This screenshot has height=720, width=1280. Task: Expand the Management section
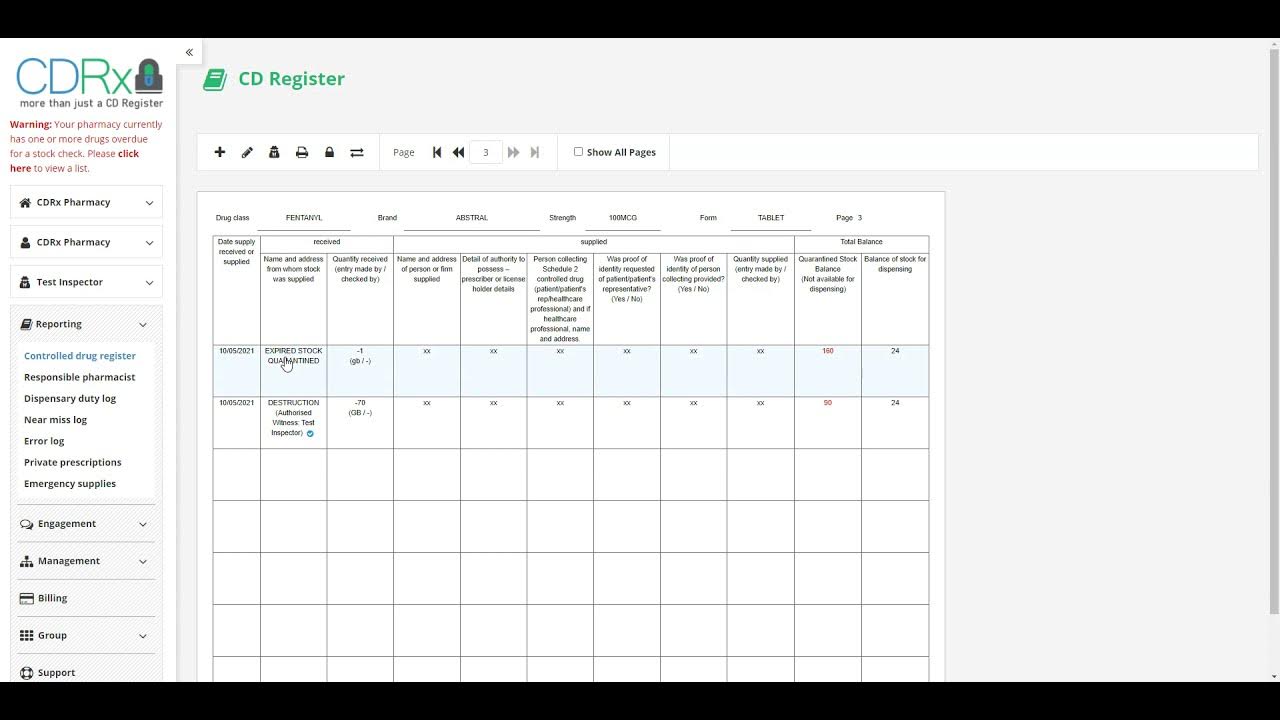84,561
